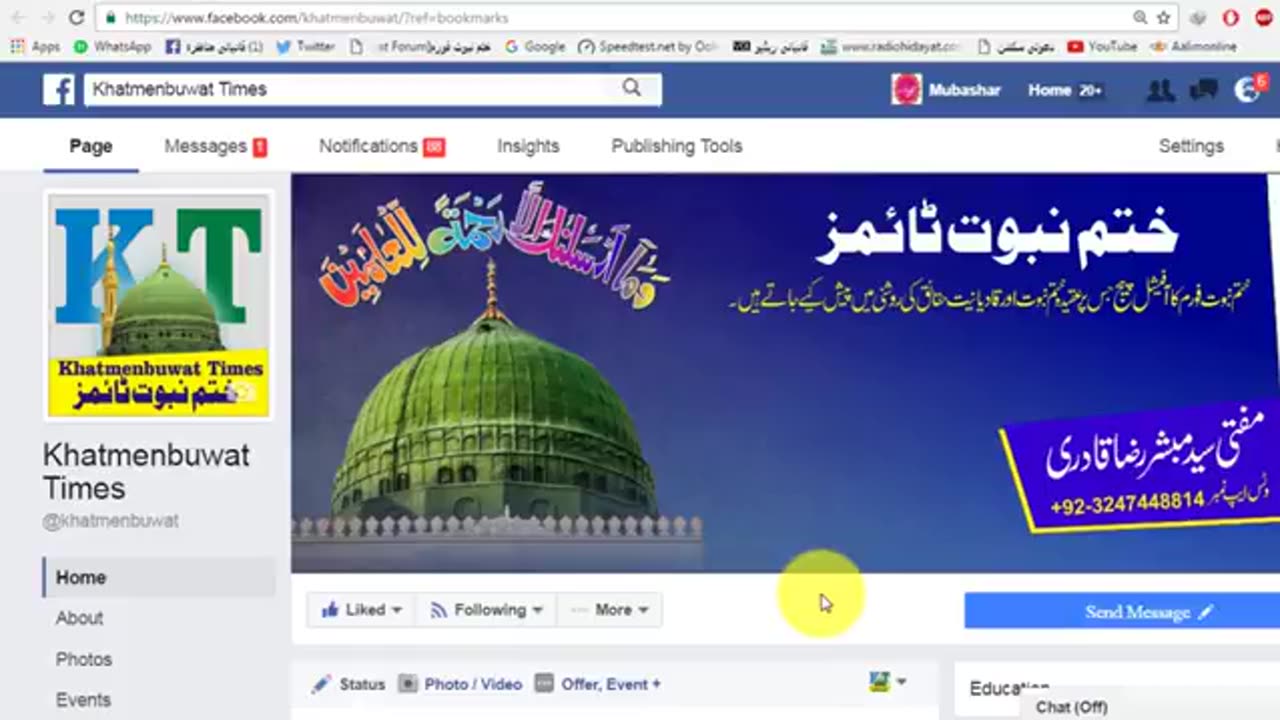The height and width of the screenshot is (720, 1280).
Task: Click the Mubashar profile picture
Action: tap(906, 90)
